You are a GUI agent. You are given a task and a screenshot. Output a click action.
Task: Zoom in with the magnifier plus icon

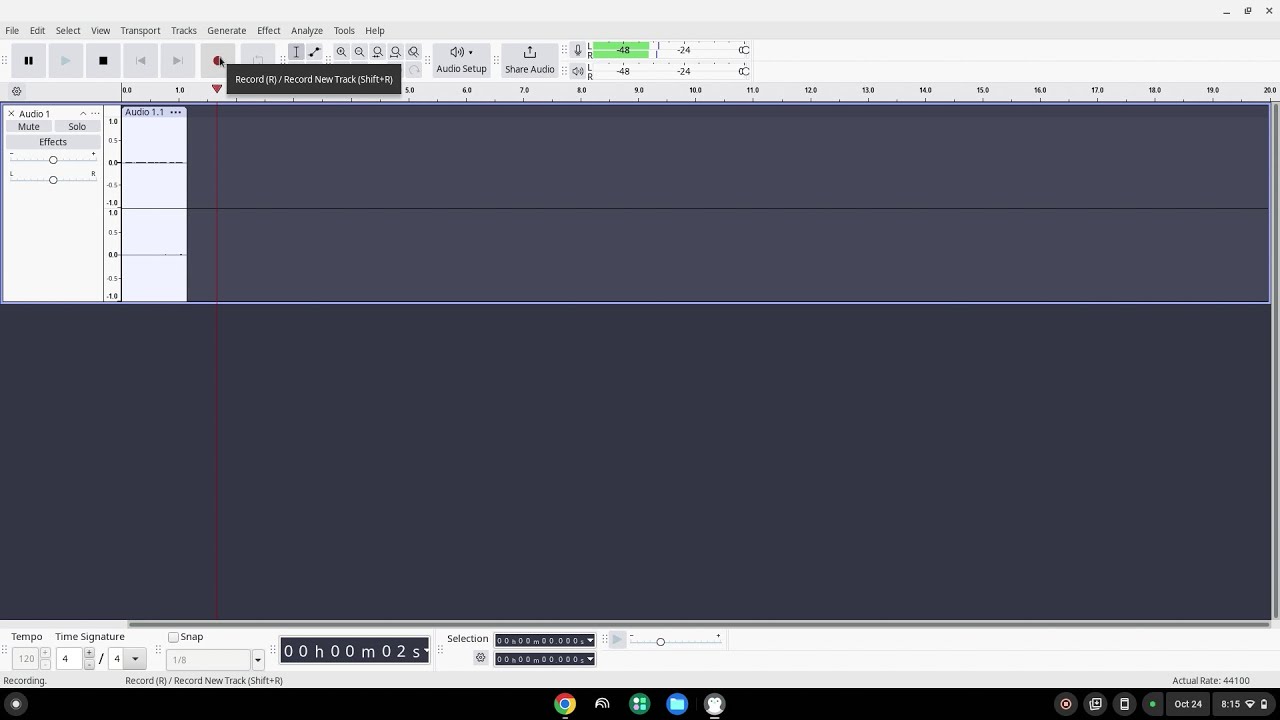click(x=341, y=52)
